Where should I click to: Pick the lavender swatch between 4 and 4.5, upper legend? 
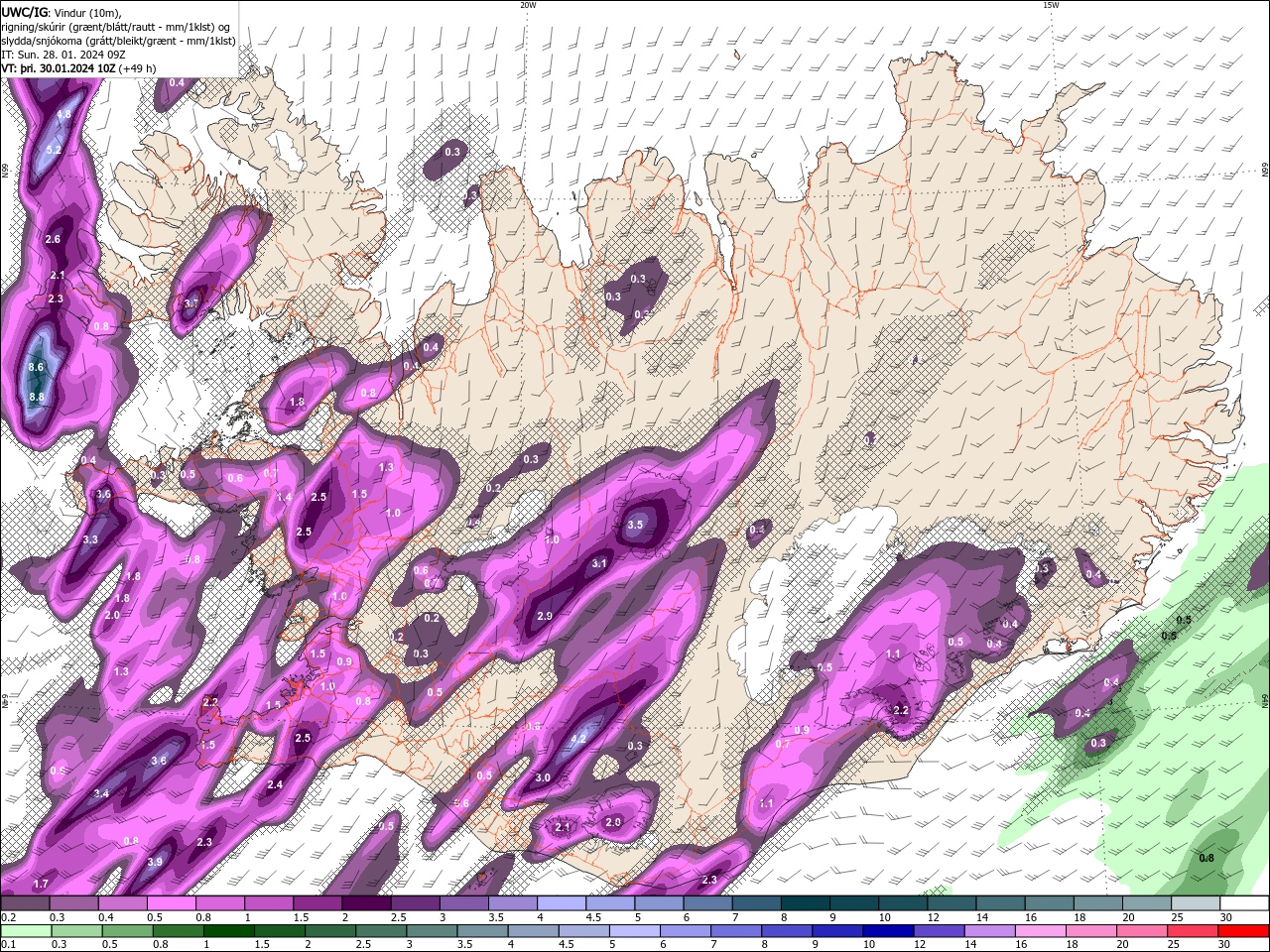pyautogui.click(x=562, y=903)
